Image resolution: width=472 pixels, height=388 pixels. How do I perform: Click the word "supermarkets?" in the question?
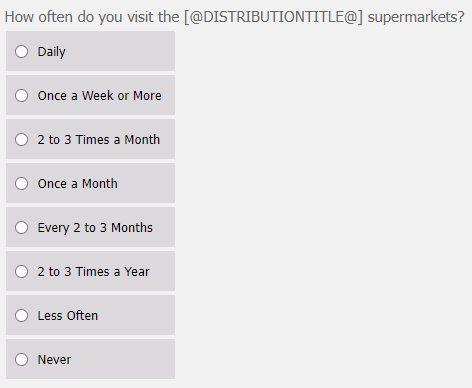[x=416, y=17]
